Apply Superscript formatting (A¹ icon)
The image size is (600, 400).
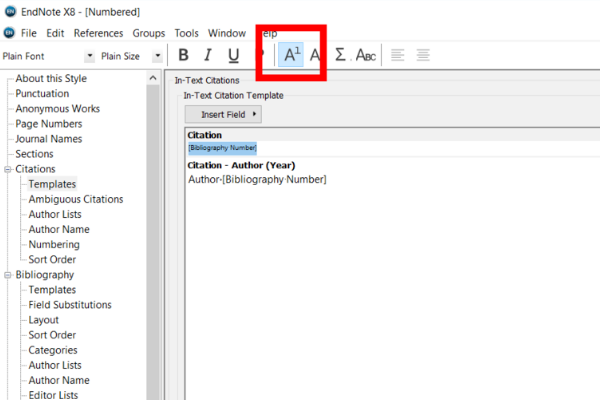(x=291, y=55)
